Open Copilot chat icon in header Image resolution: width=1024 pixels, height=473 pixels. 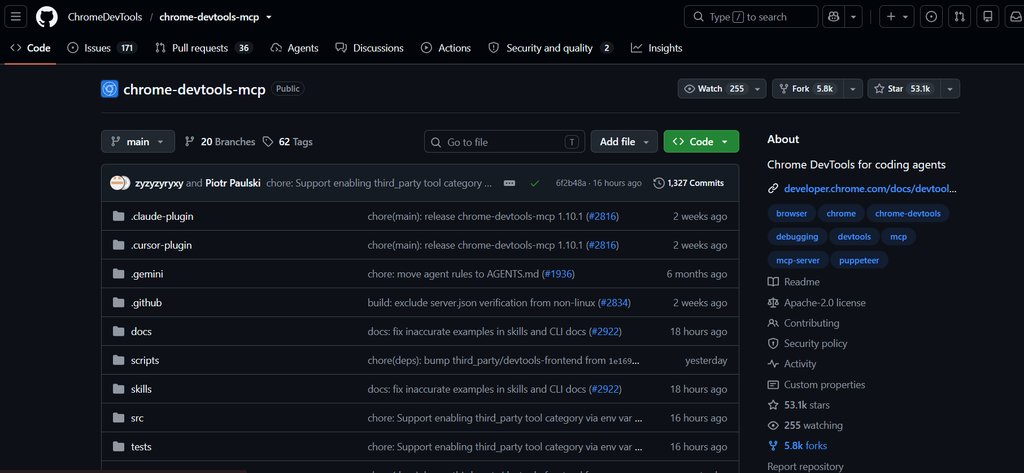tap(833, 17)
